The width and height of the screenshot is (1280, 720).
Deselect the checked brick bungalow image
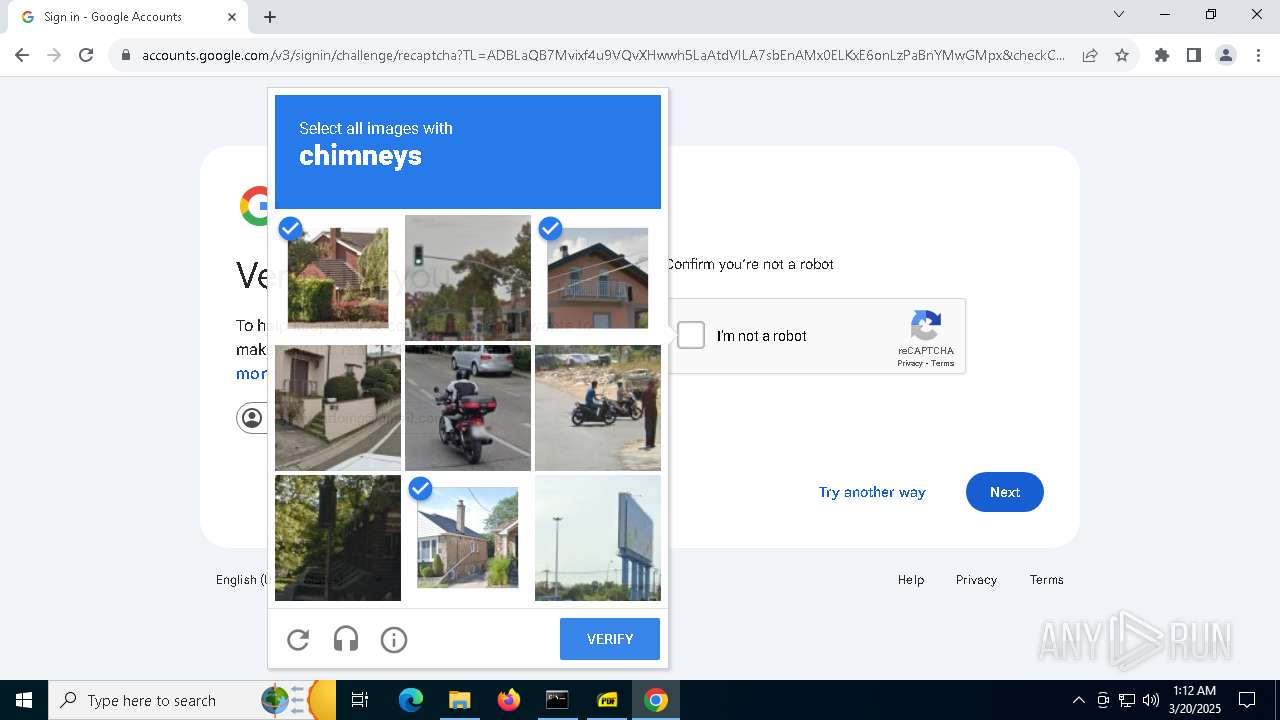468,538
